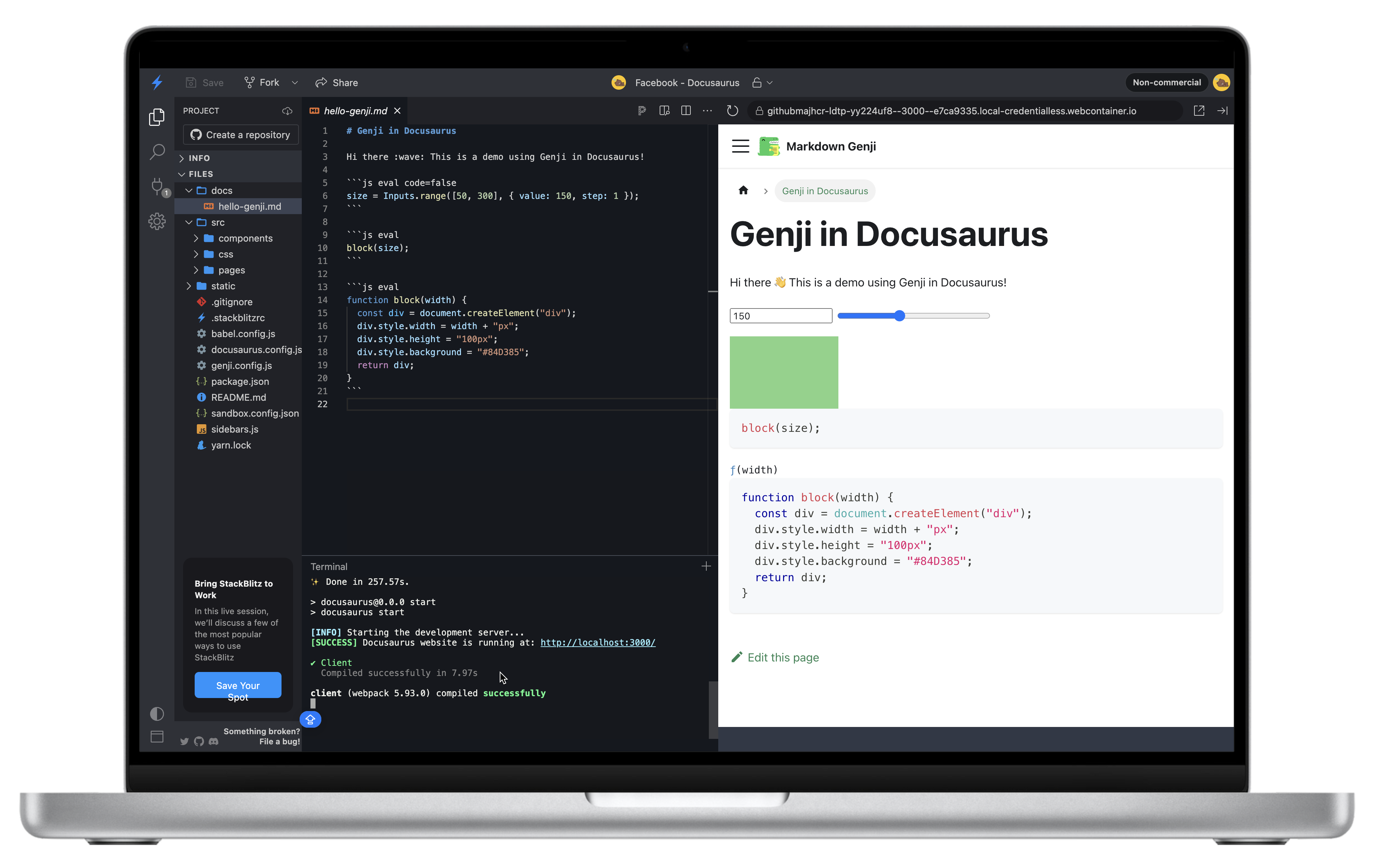Screen dimensions: 1375x868
Task: Open the hamburger menu in Markdown Genji preview
Action: coord(740,146)
